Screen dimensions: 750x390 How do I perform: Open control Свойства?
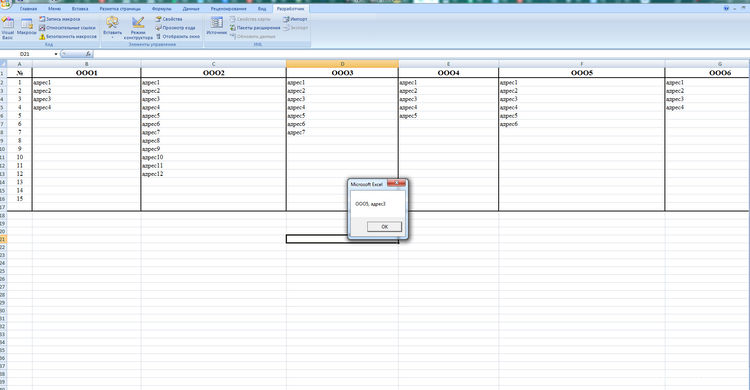(169, 19)
